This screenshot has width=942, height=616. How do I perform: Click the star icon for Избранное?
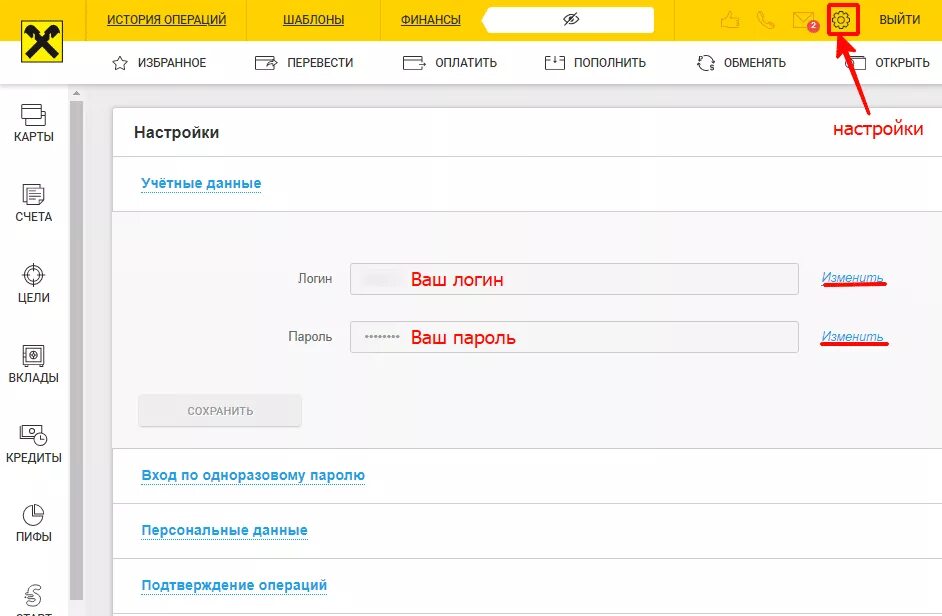click(120, 63)
